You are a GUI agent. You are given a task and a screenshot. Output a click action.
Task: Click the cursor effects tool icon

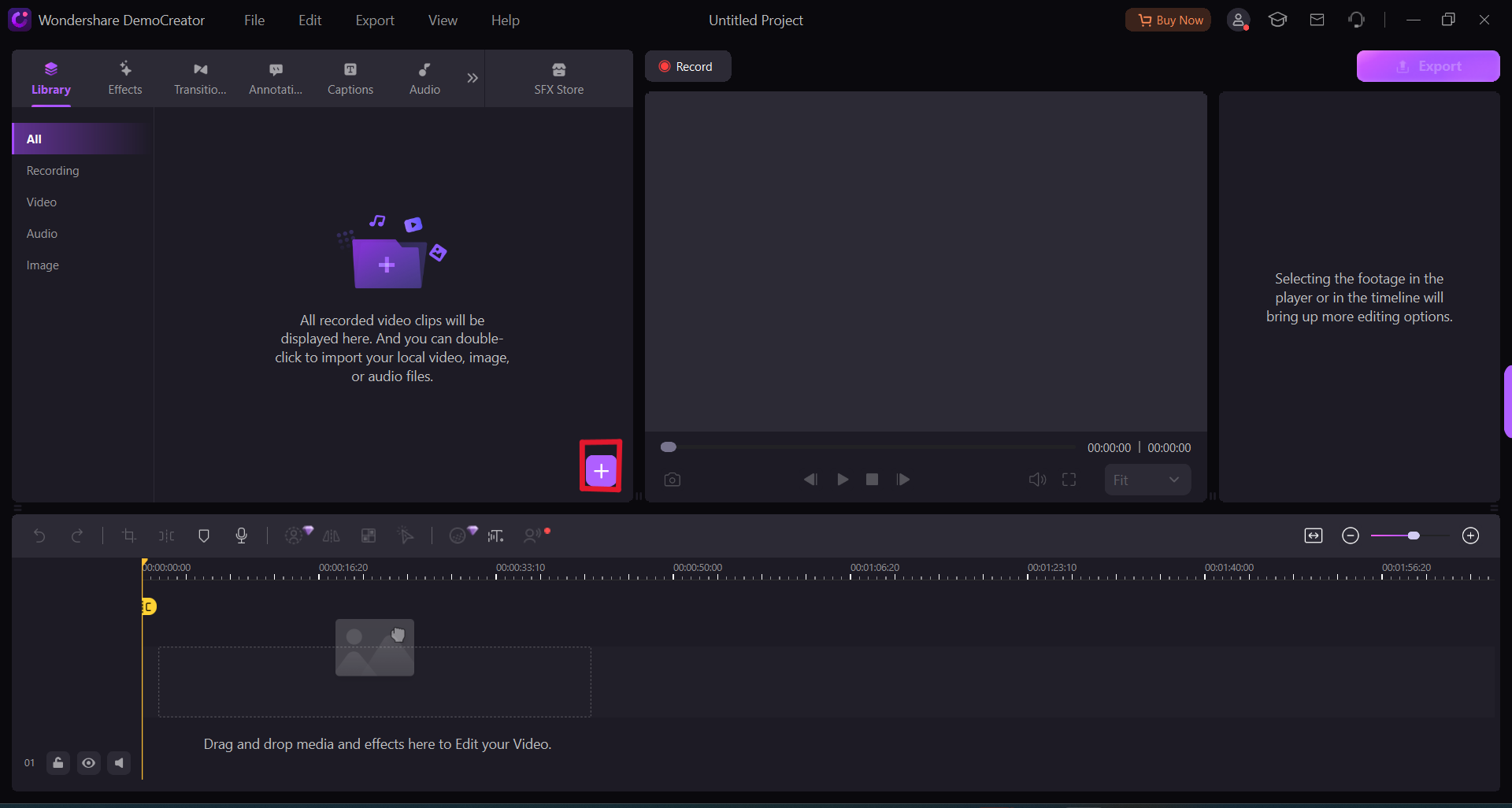point(406,536)
